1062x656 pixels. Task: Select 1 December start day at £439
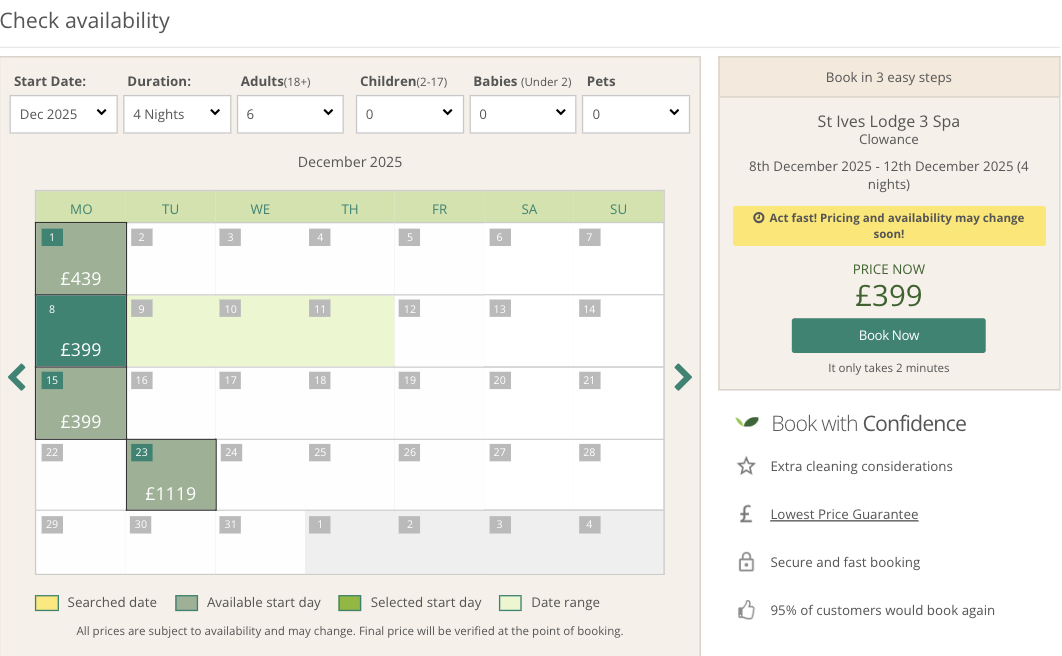(81, 259)
